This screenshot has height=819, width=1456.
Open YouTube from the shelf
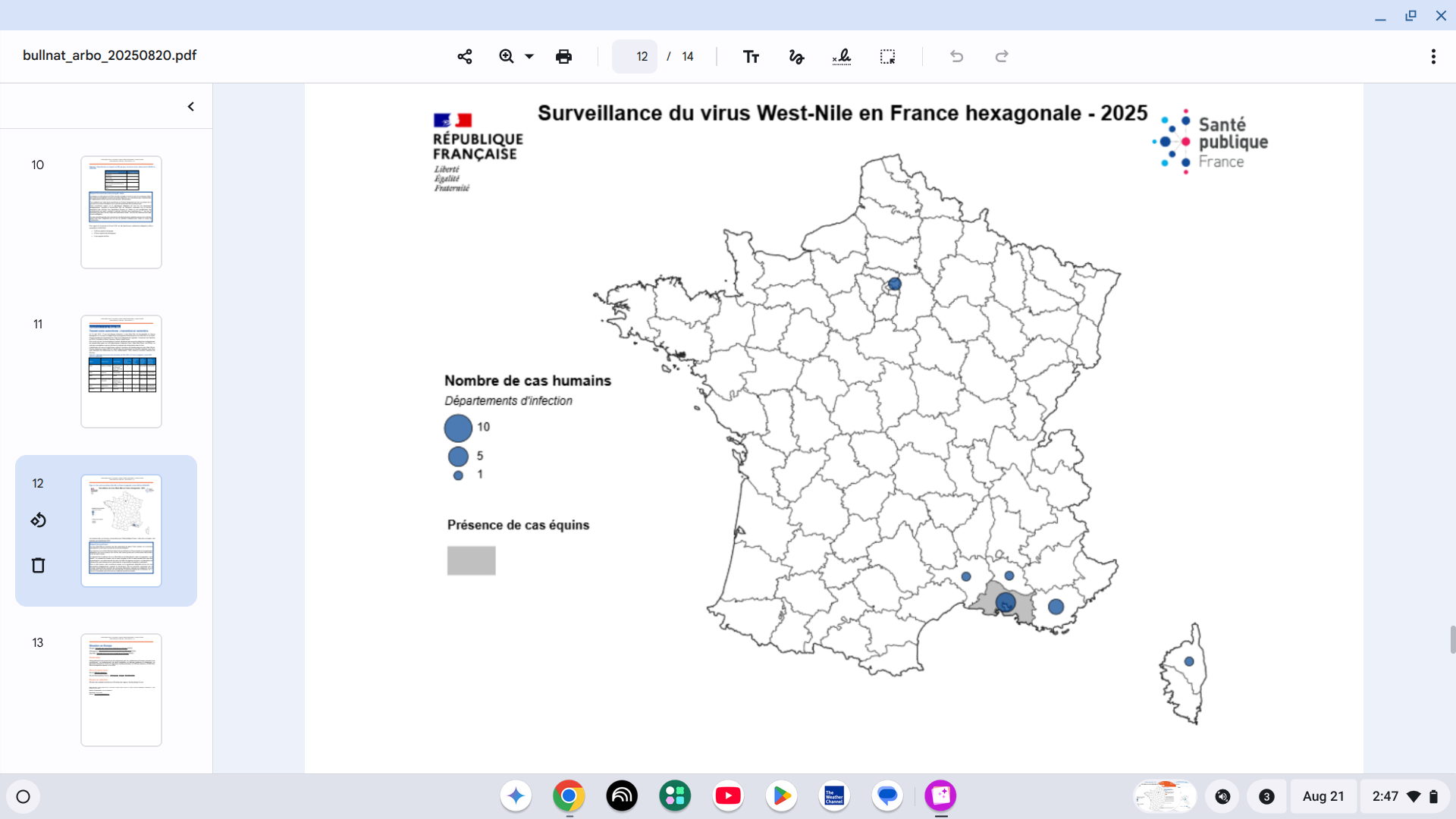[728, 795]
